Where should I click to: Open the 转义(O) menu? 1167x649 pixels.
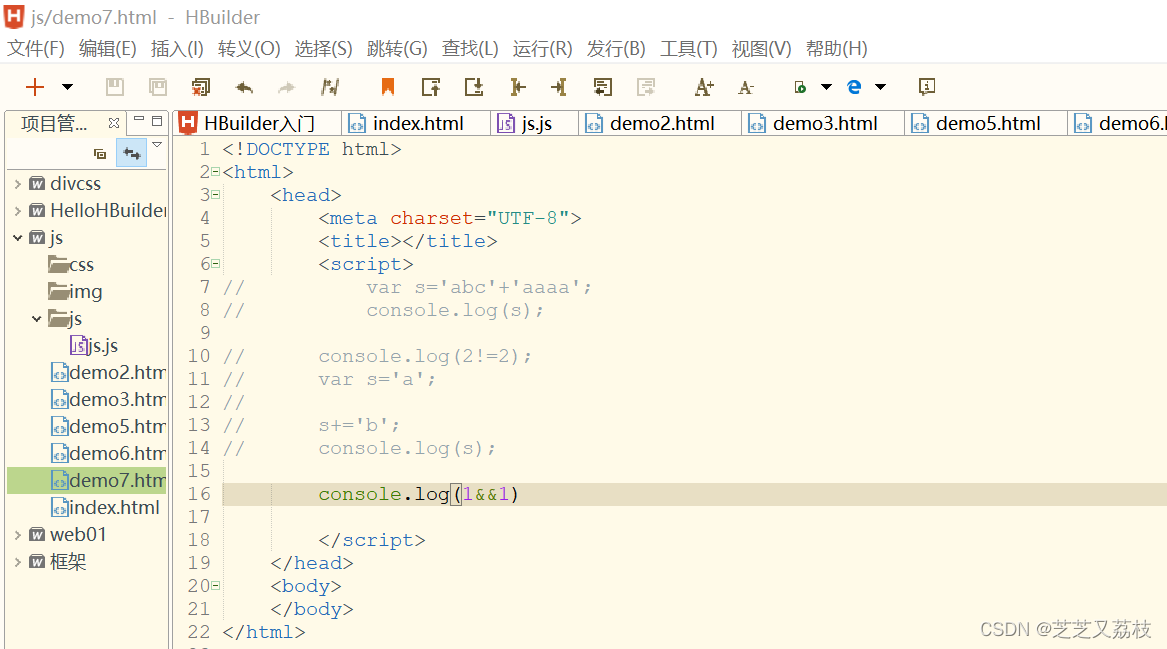pyautogui.click(x=249, y=49)
